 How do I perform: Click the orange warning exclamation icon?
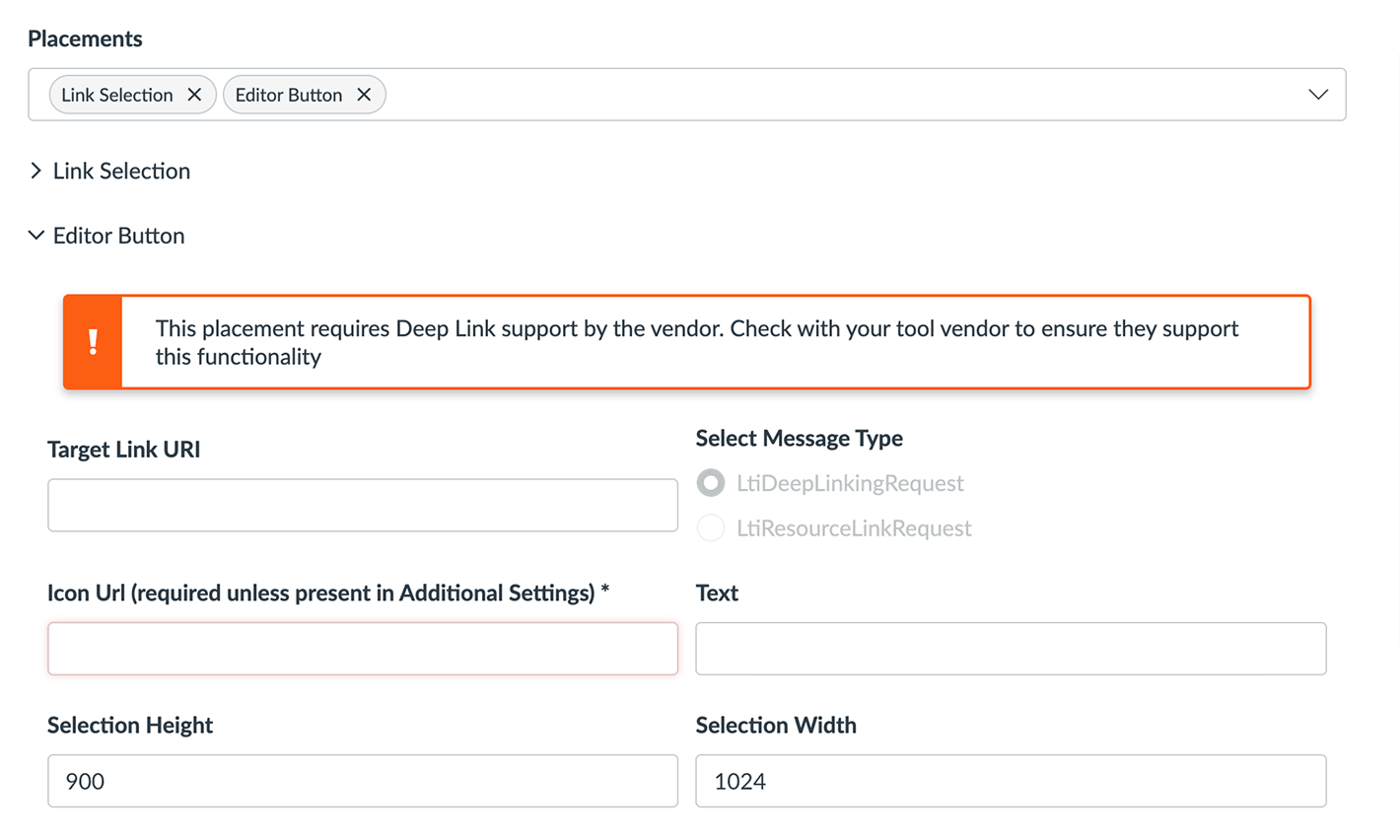click(93, 342)
